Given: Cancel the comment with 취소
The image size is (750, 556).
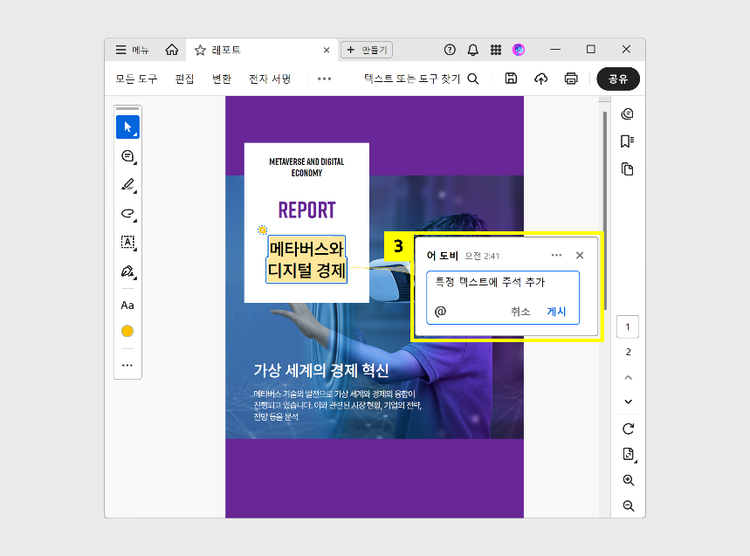Looking at the screenshot, I should [x=520, y=312].
